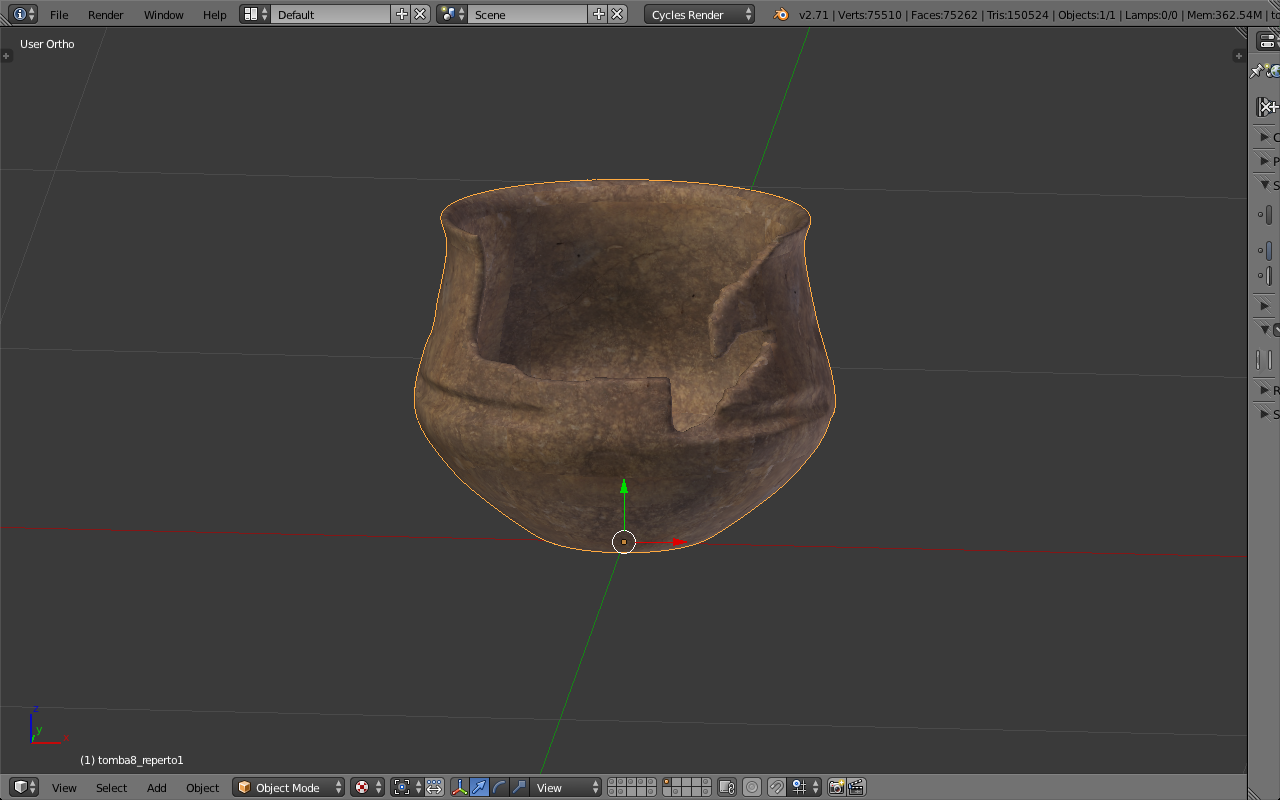Expand the collapsed panel starting with R
The height and width of the screenshot is (800, 1280).
pyautogui.click(x=1266, y=390)
